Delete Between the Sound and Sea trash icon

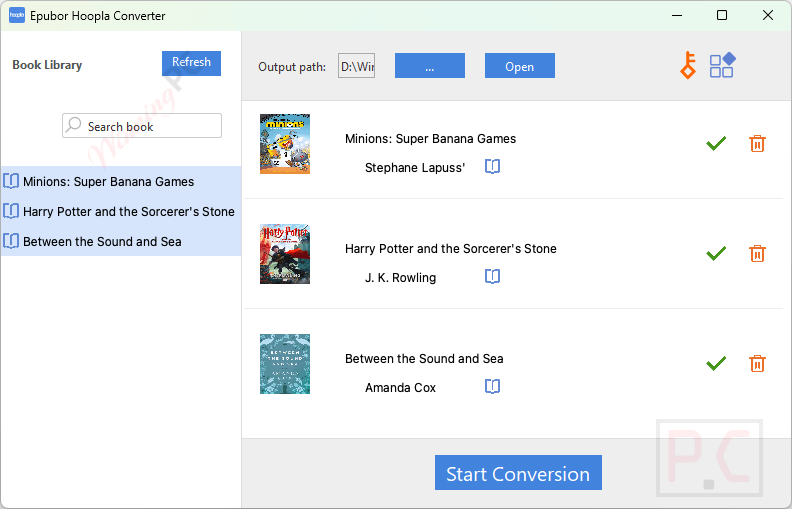(757, 363)
